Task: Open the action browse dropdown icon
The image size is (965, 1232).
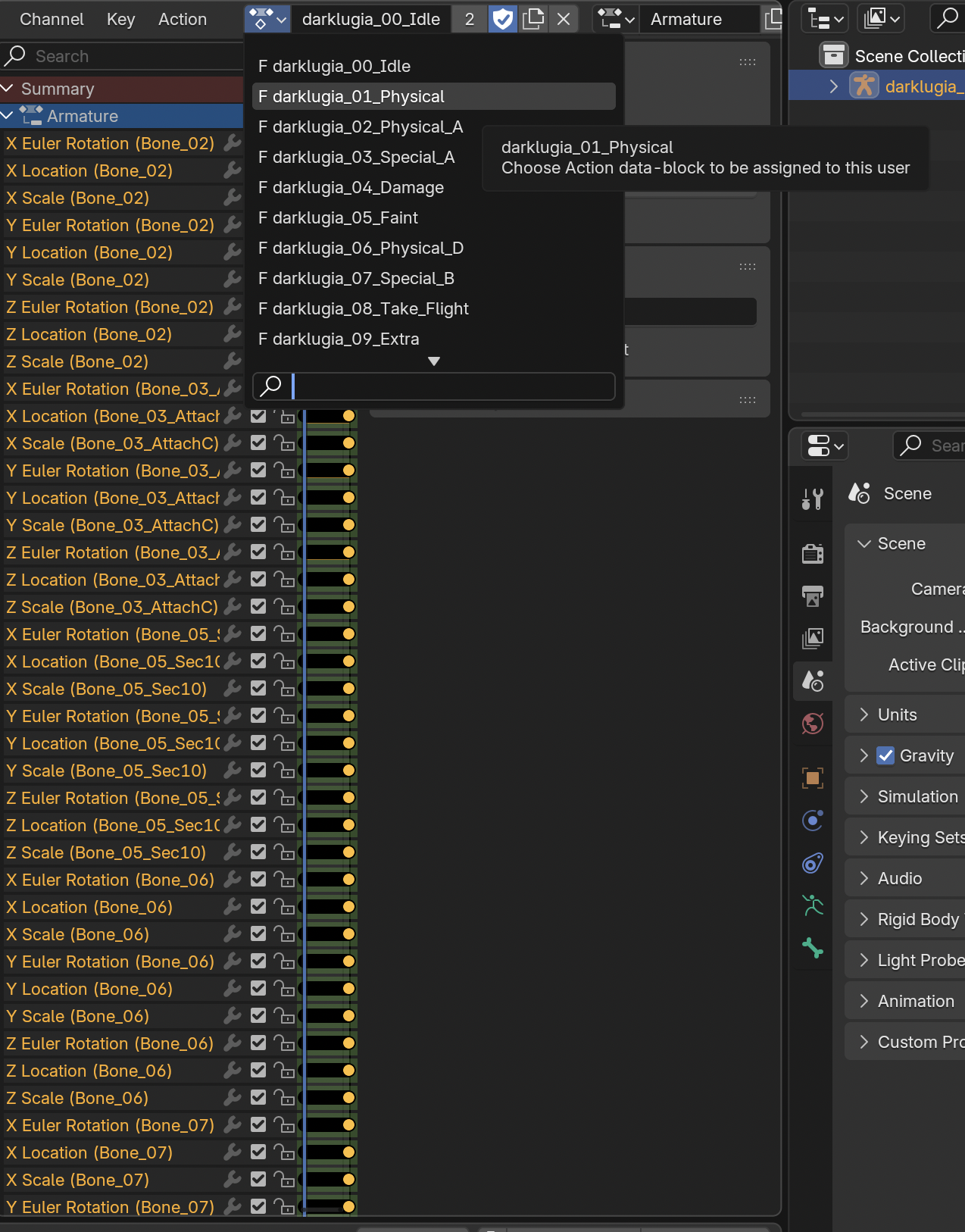Action: point(267,19)
